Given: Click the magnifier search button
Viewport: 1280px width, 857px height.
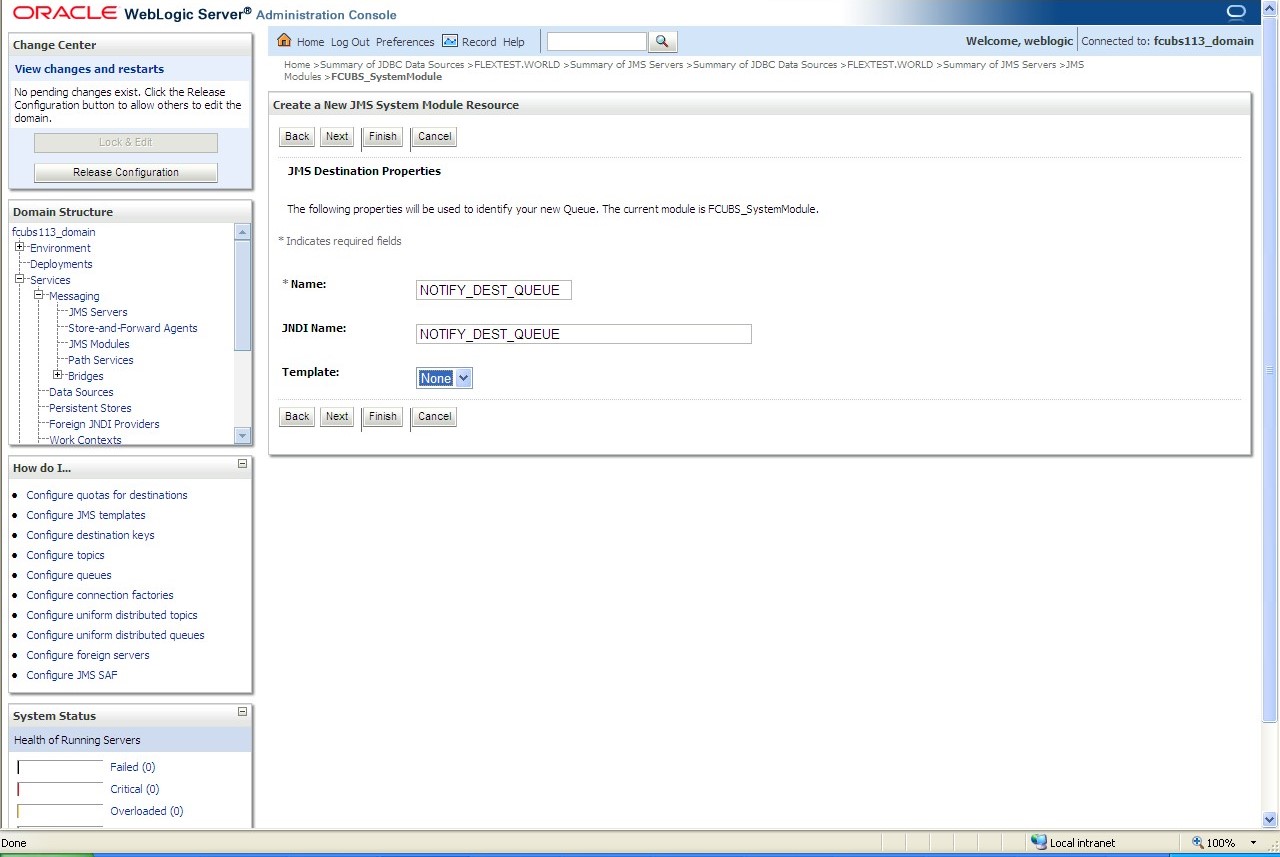Looking at the screenshot, I should (x=663, y=42).
